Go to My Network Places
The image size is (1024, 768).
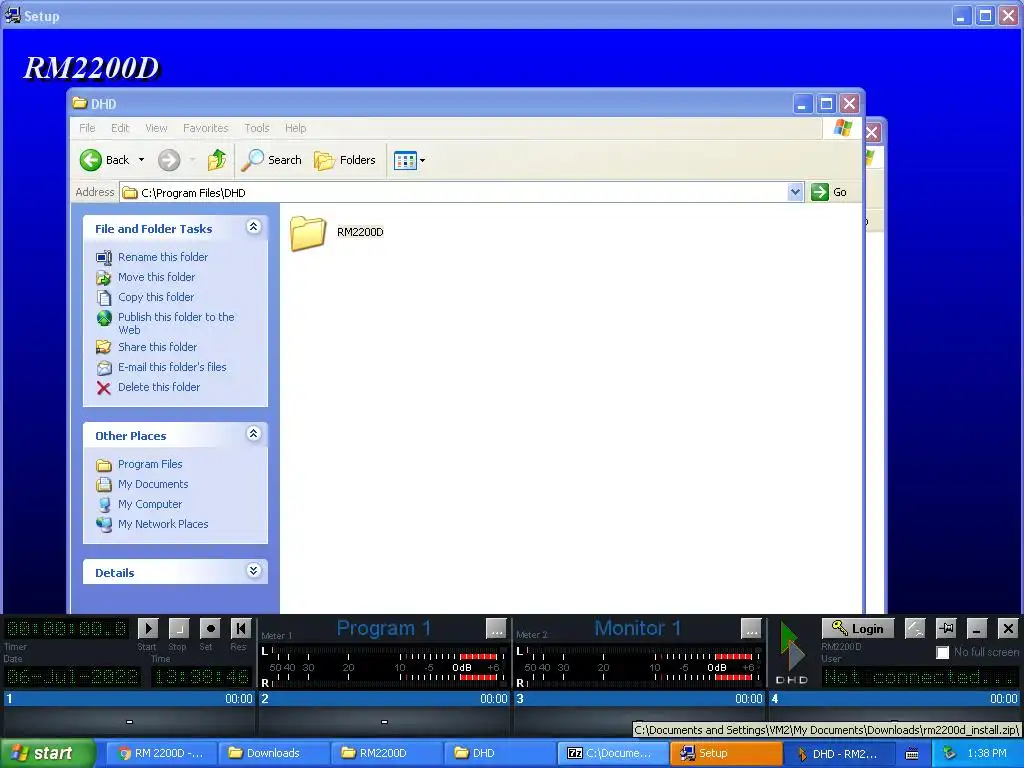[163, 524]
